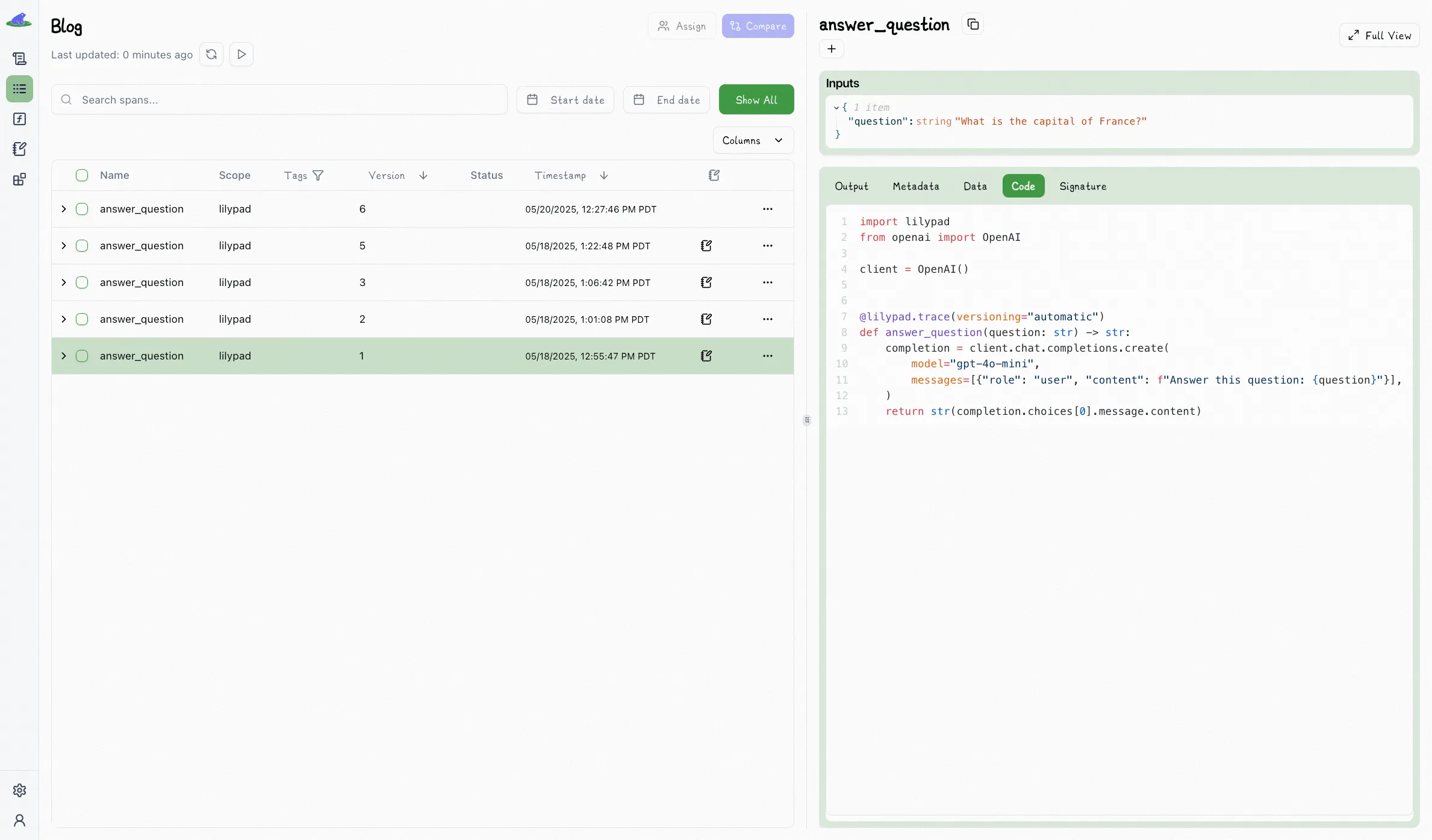Viewport: 1432px width, 840px height.
Task: Click the Tags filter funnel icon
Action: (x=318, y=175)
